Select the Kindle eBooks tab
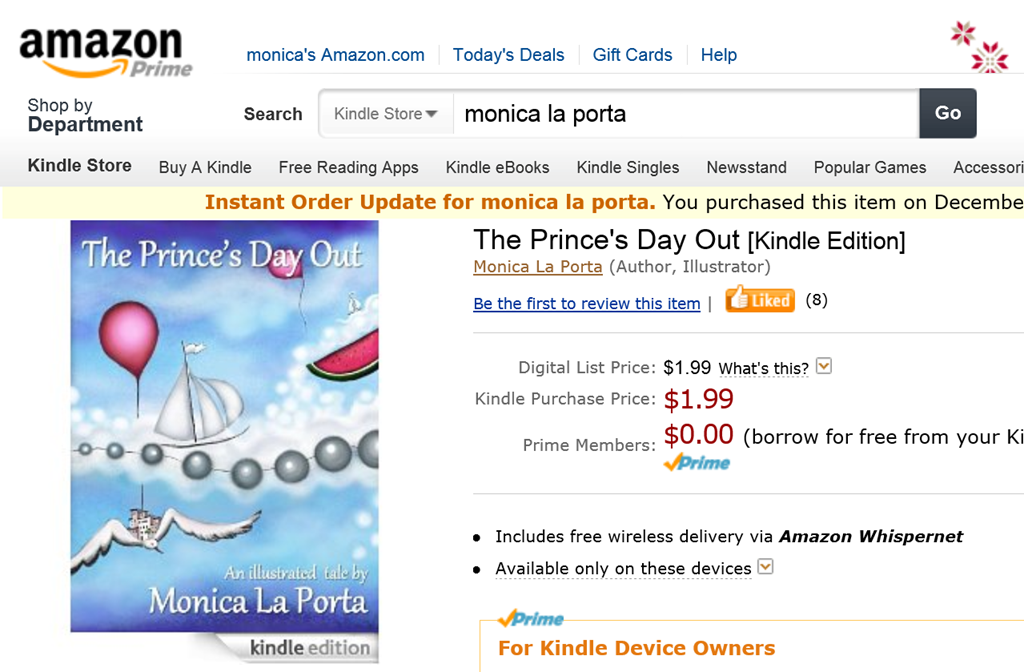 pos(497,167)
